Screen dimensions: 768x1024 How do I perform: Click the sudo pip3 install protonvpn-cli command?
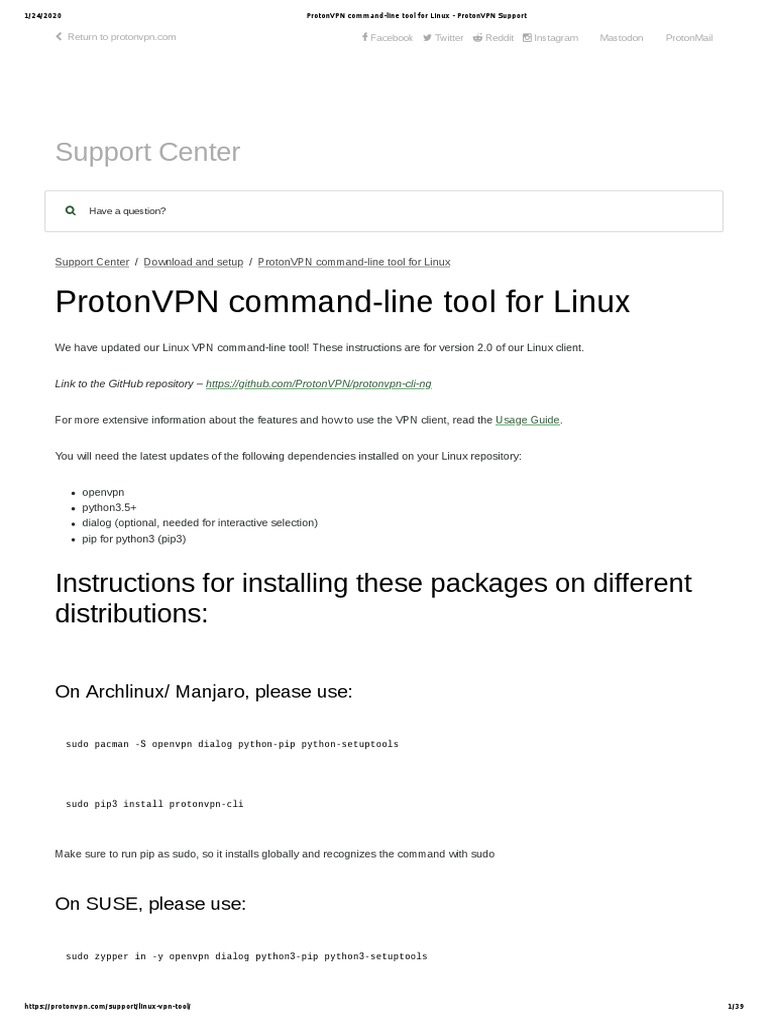tap(155, 804)
